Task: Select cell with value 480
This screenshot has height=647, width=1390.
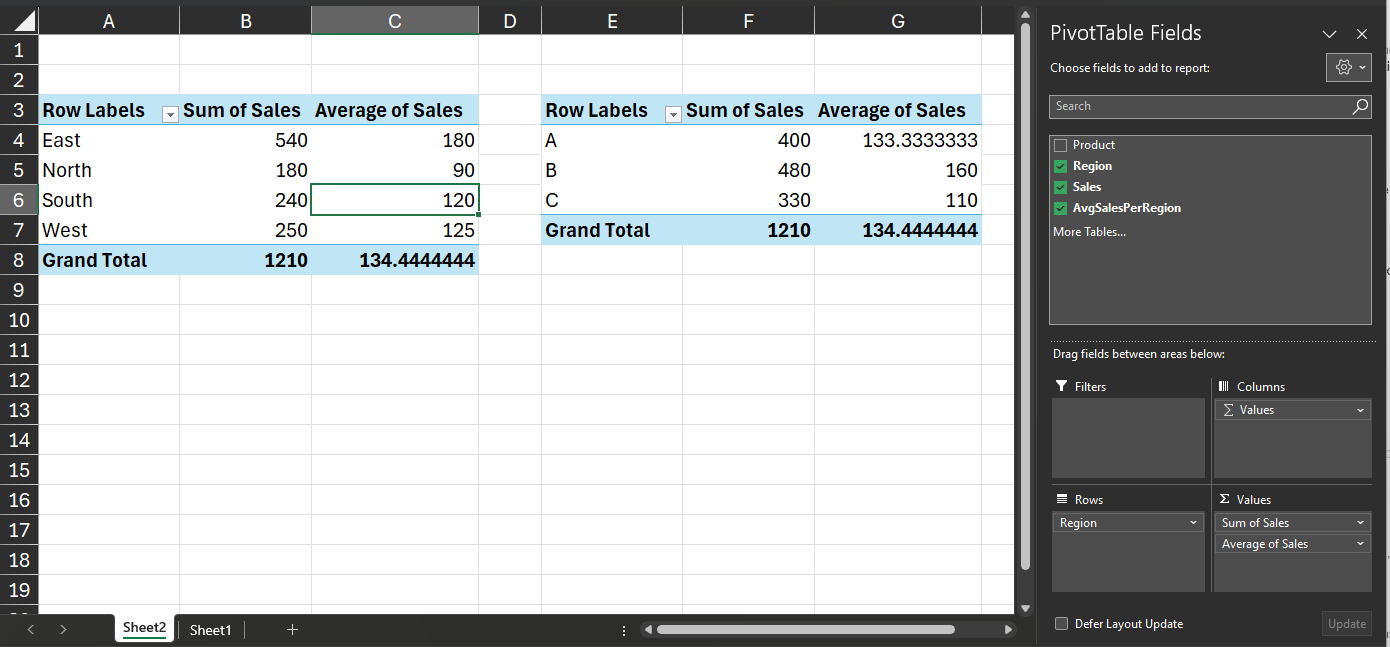Action: point(748,170)
